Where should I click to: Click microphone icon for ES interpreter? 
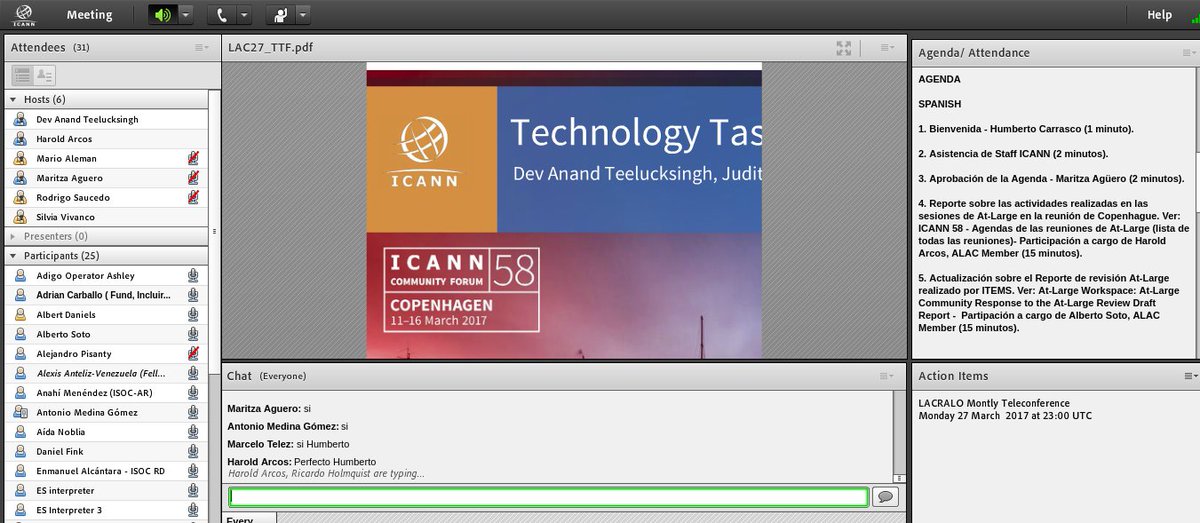coord(193,491)
